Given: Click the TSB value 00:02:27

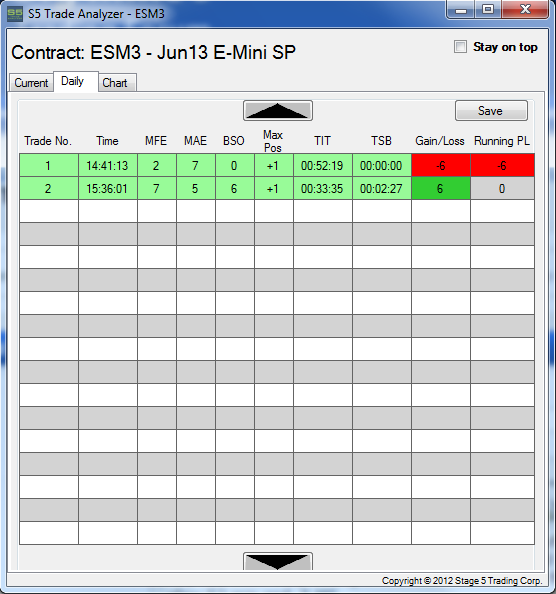Looking at the screenshot, I should tap(382, 188).
